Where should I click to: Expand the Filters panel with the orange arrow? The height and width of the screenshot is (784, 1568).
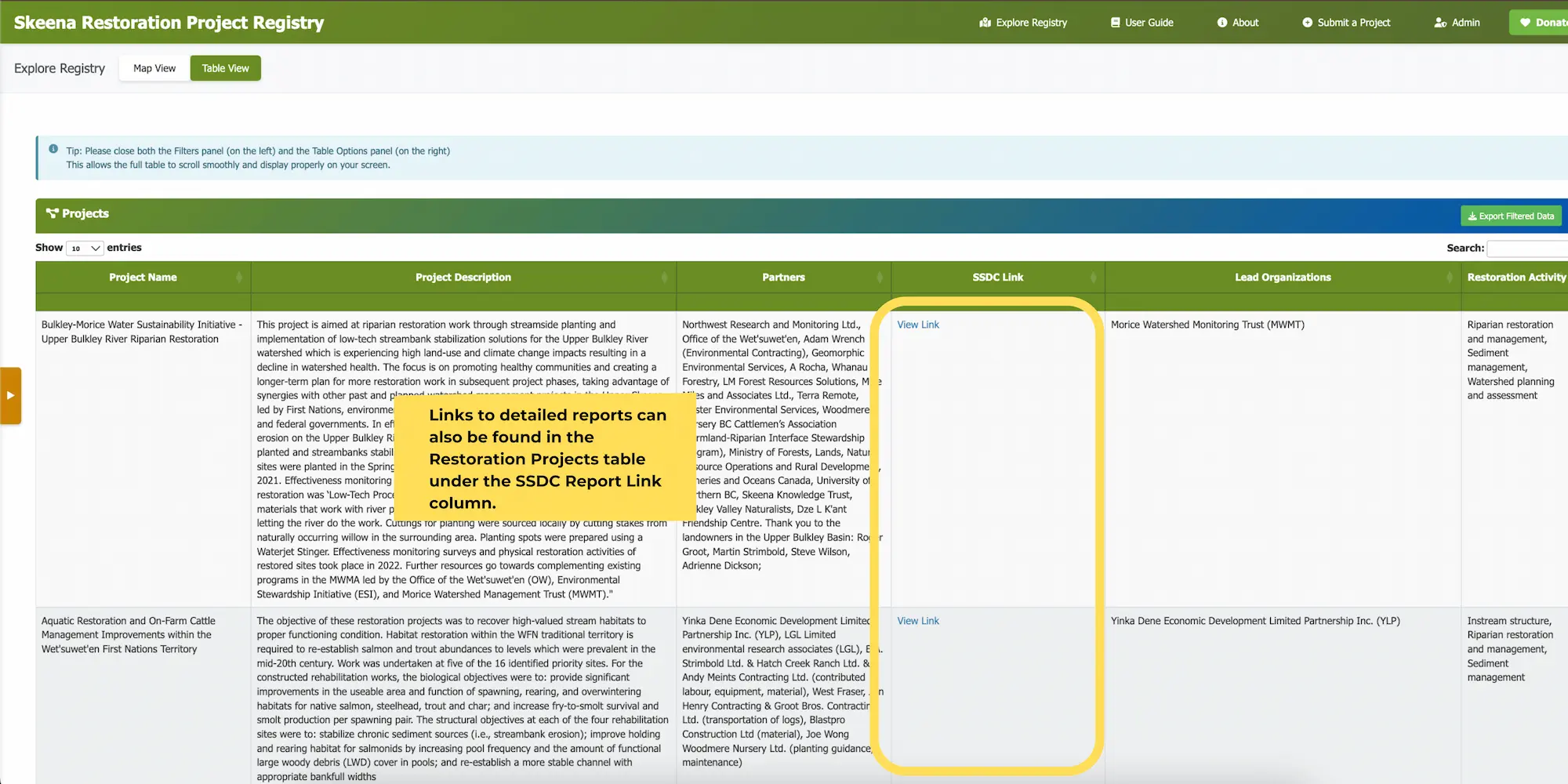(x=11, y=396)
